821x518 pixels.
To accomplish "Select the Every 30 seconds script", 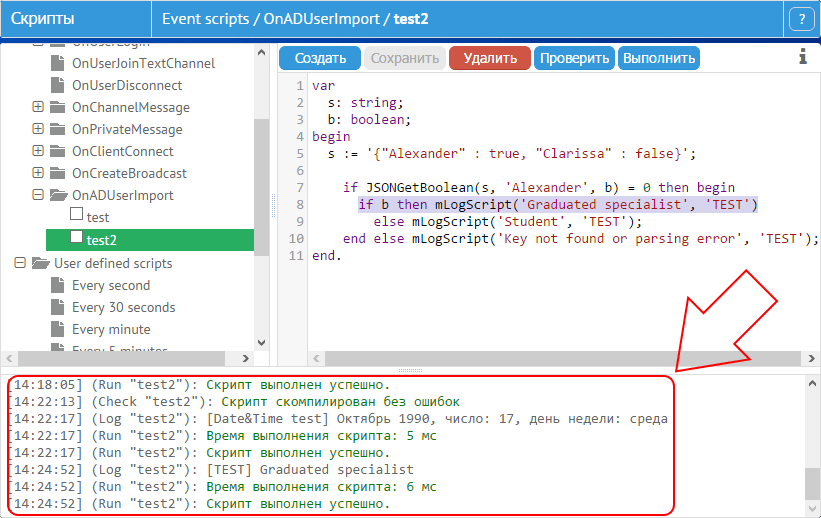I will 123,307.
